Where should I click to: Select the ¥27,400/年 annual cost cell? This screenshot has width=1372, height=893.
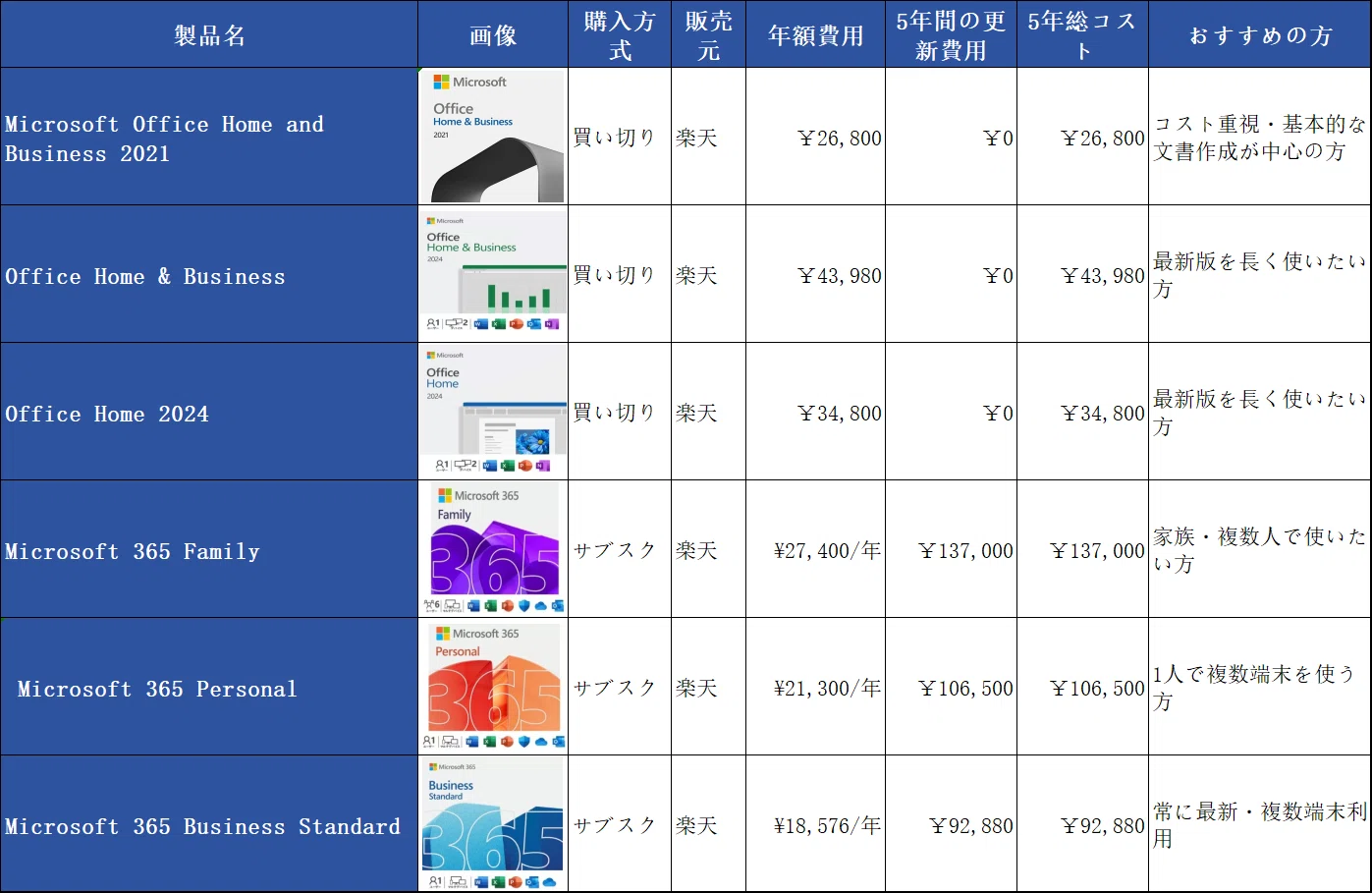point(815,549)
